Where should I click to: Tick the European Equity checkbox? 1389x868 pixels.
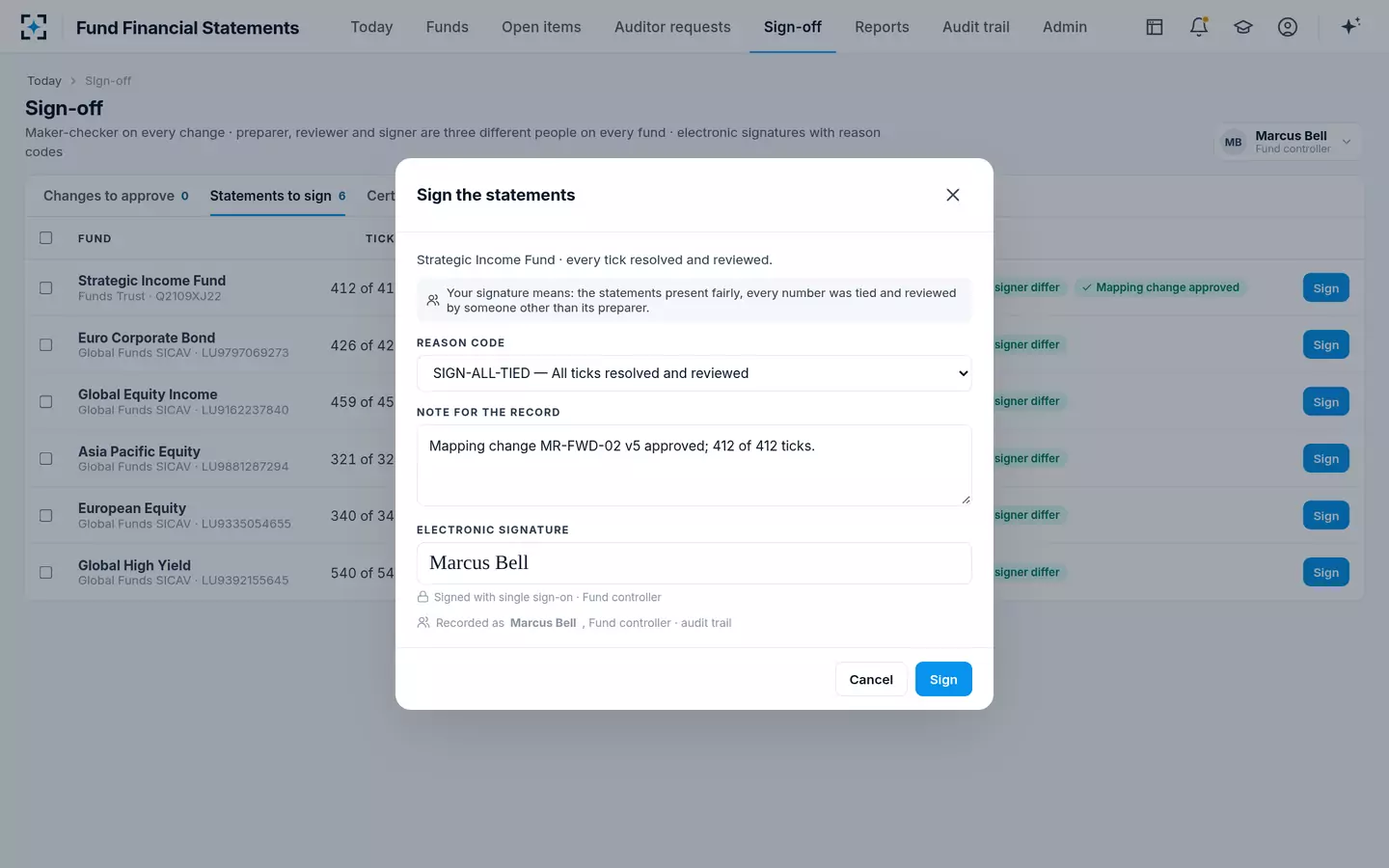(46, 515)
